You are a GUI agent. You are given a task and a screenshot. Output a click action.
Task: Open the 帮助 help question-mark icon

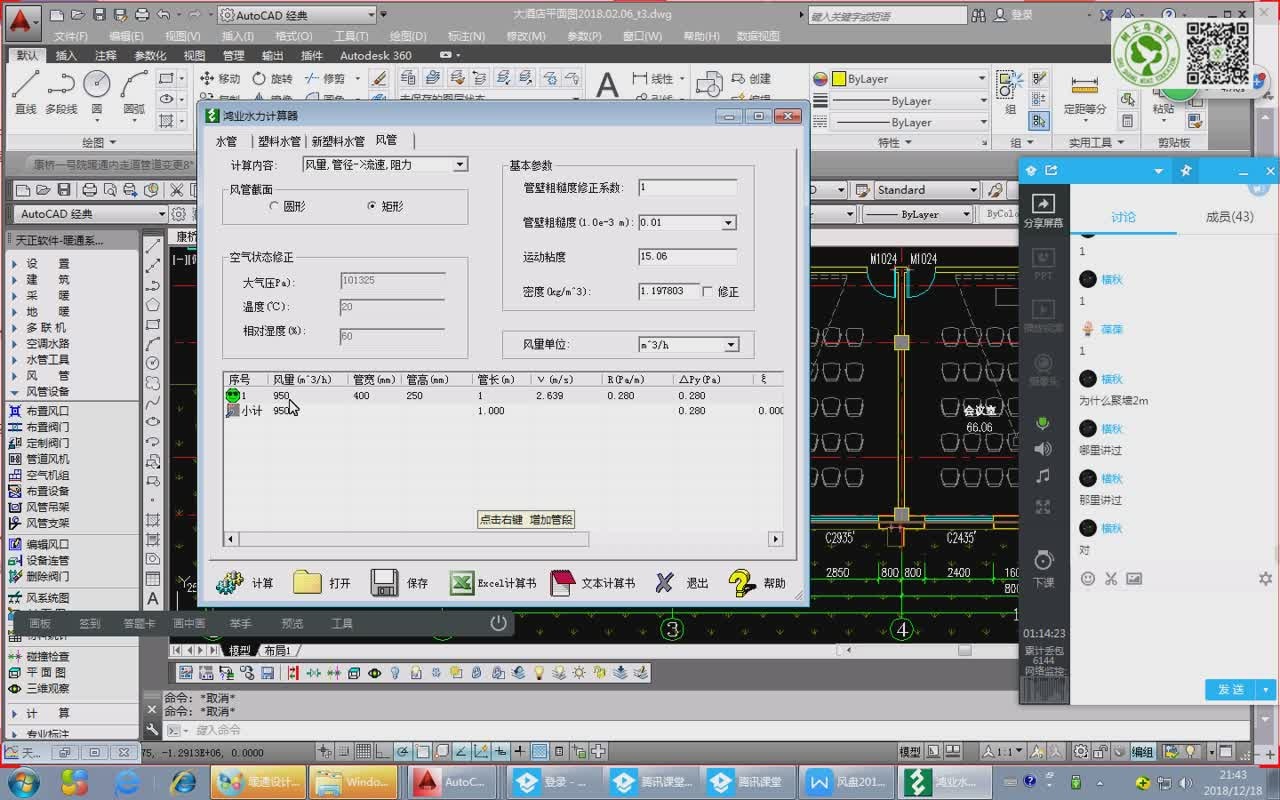[x=741, y=582]
